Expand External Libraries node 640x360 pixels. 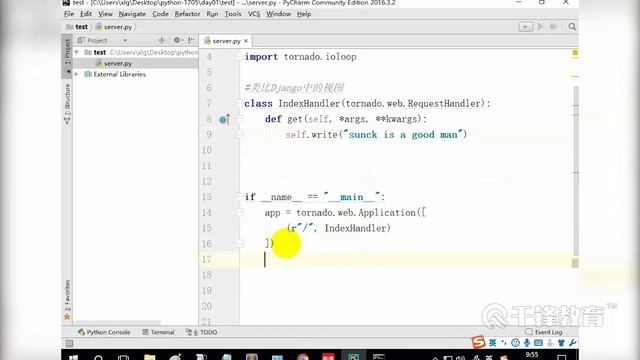[x=77, y=74]
